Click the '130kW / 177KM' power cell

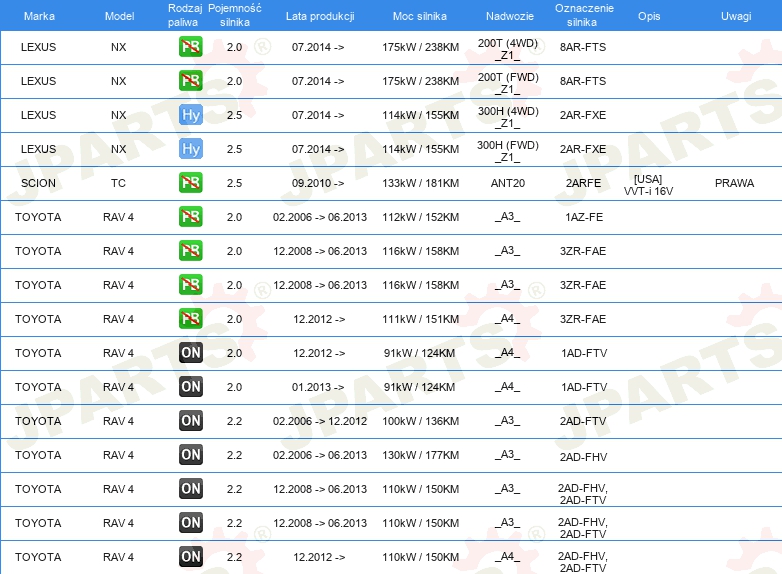pyautogui.click(x=420, y=455)
